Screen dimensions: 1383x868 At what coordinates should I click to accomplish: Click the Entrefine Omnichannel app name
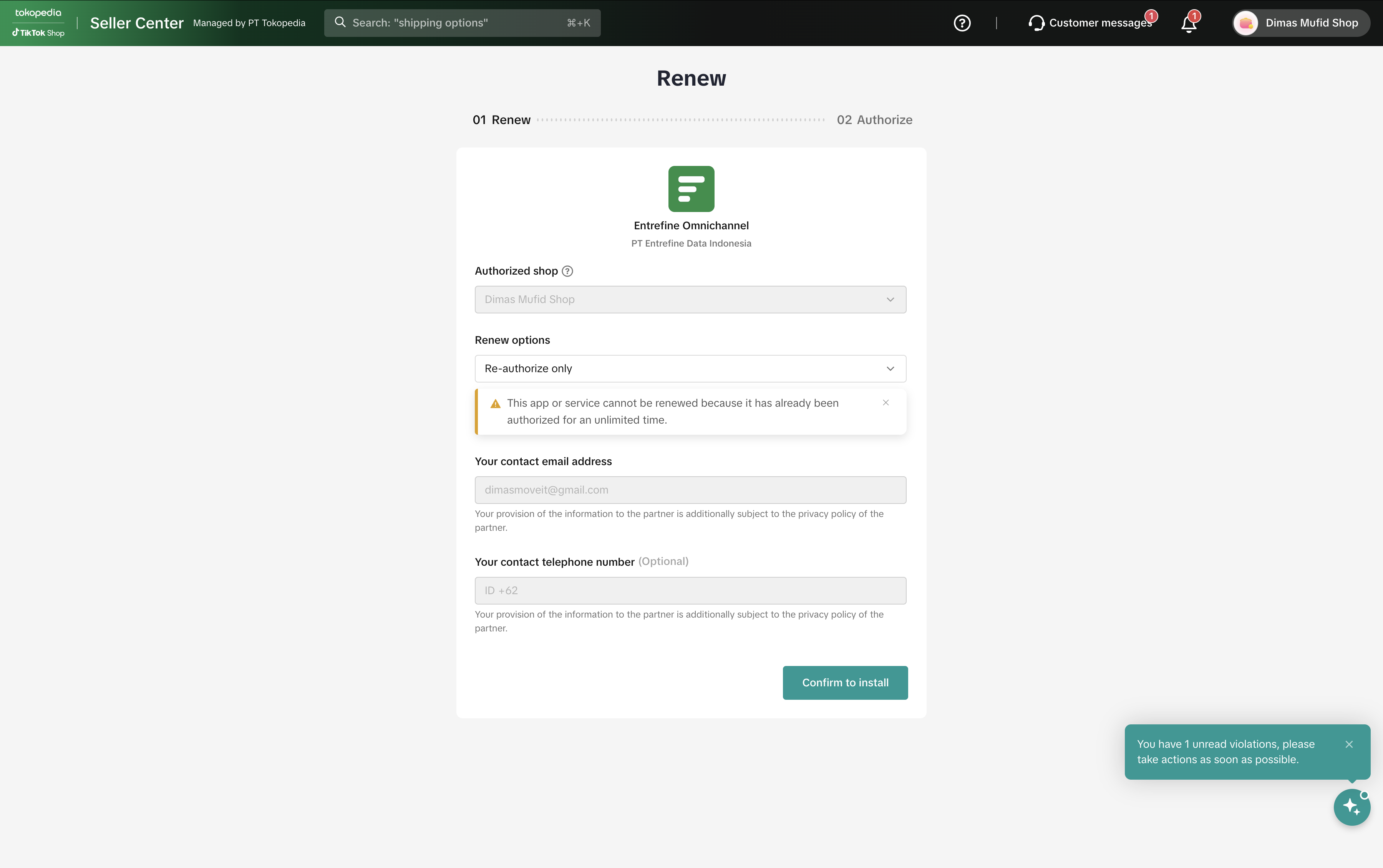pos(691,225)
